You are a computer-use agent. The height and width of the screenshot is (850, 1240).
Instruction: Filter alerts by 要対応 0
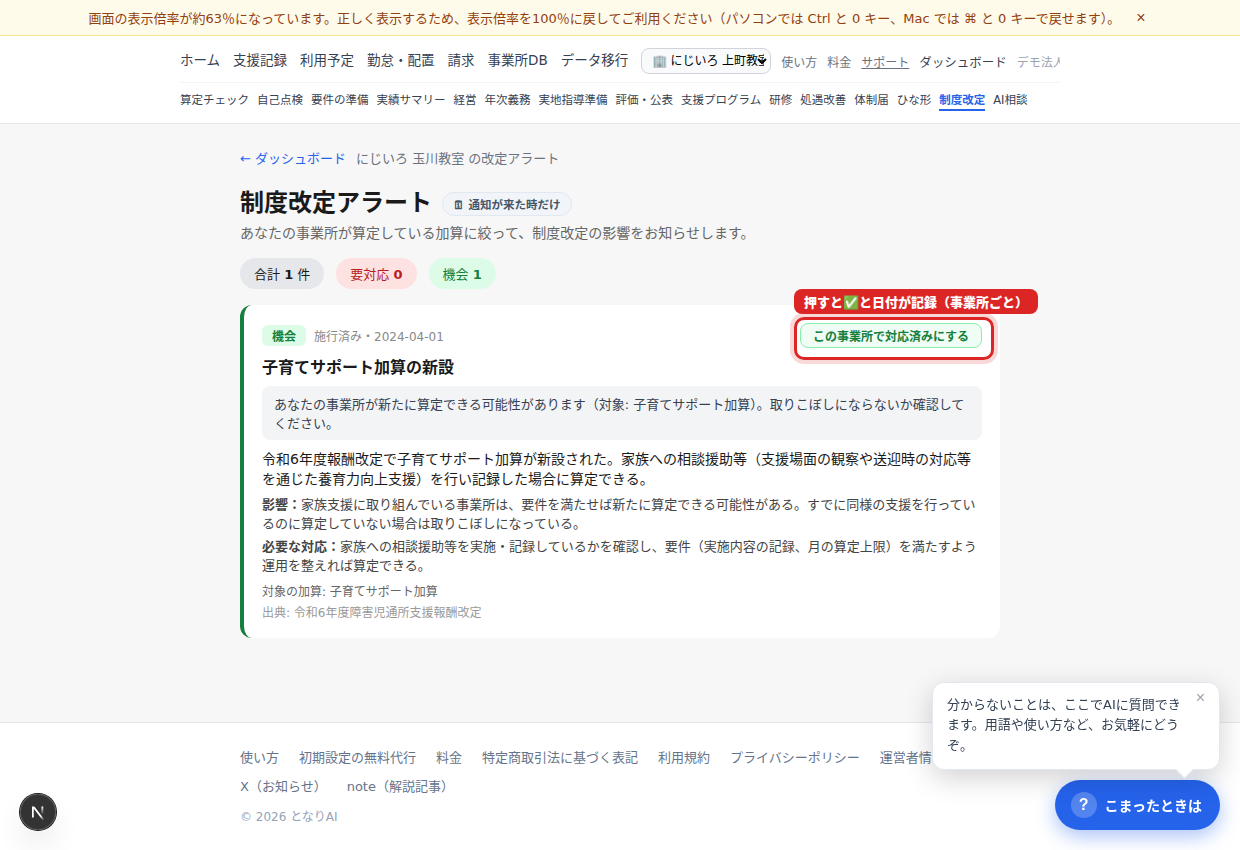pyautogui.click(x=376, y=274)
